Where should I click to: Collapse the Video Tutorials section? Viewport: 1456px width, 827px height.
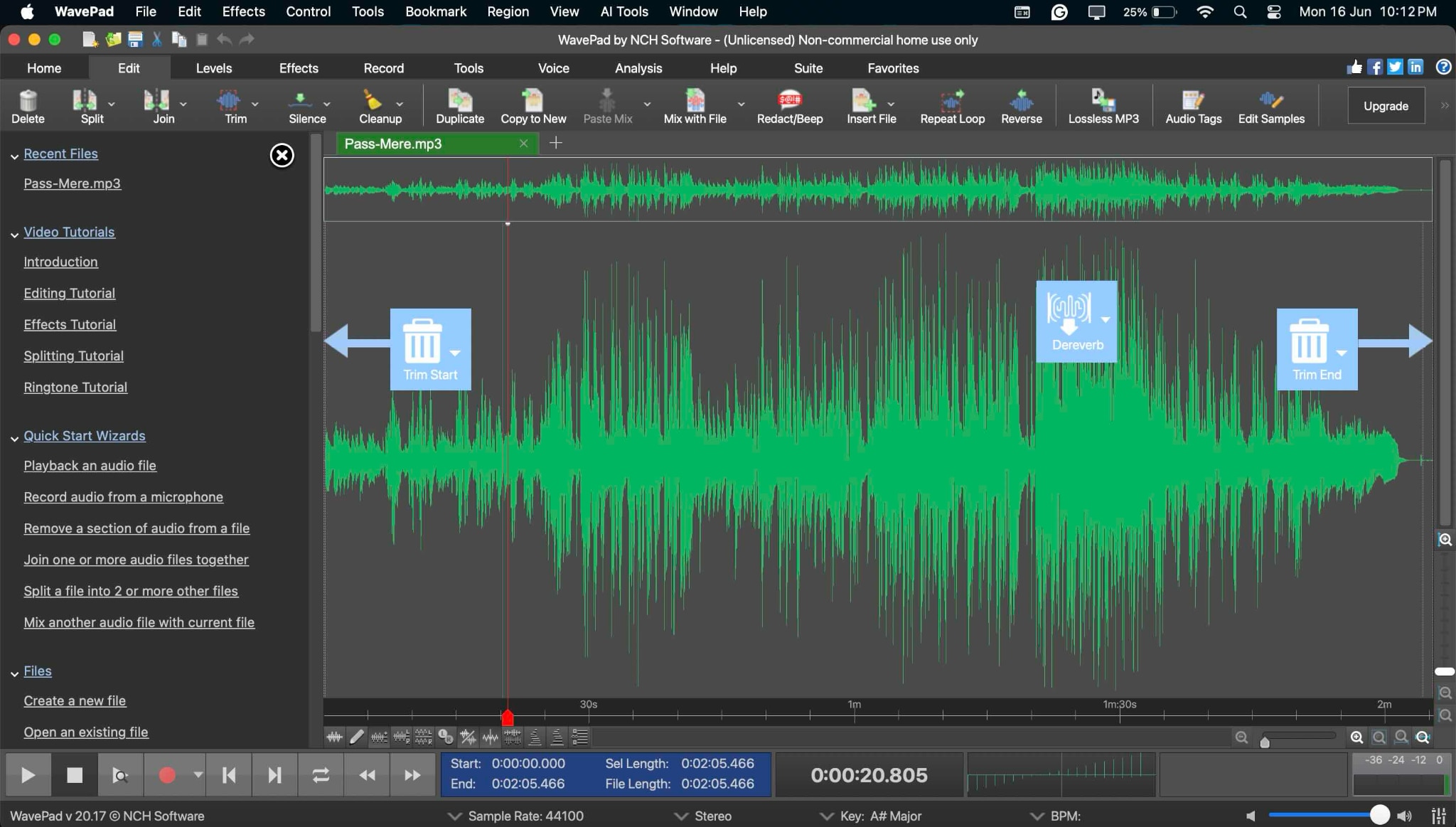click(14, 234)
